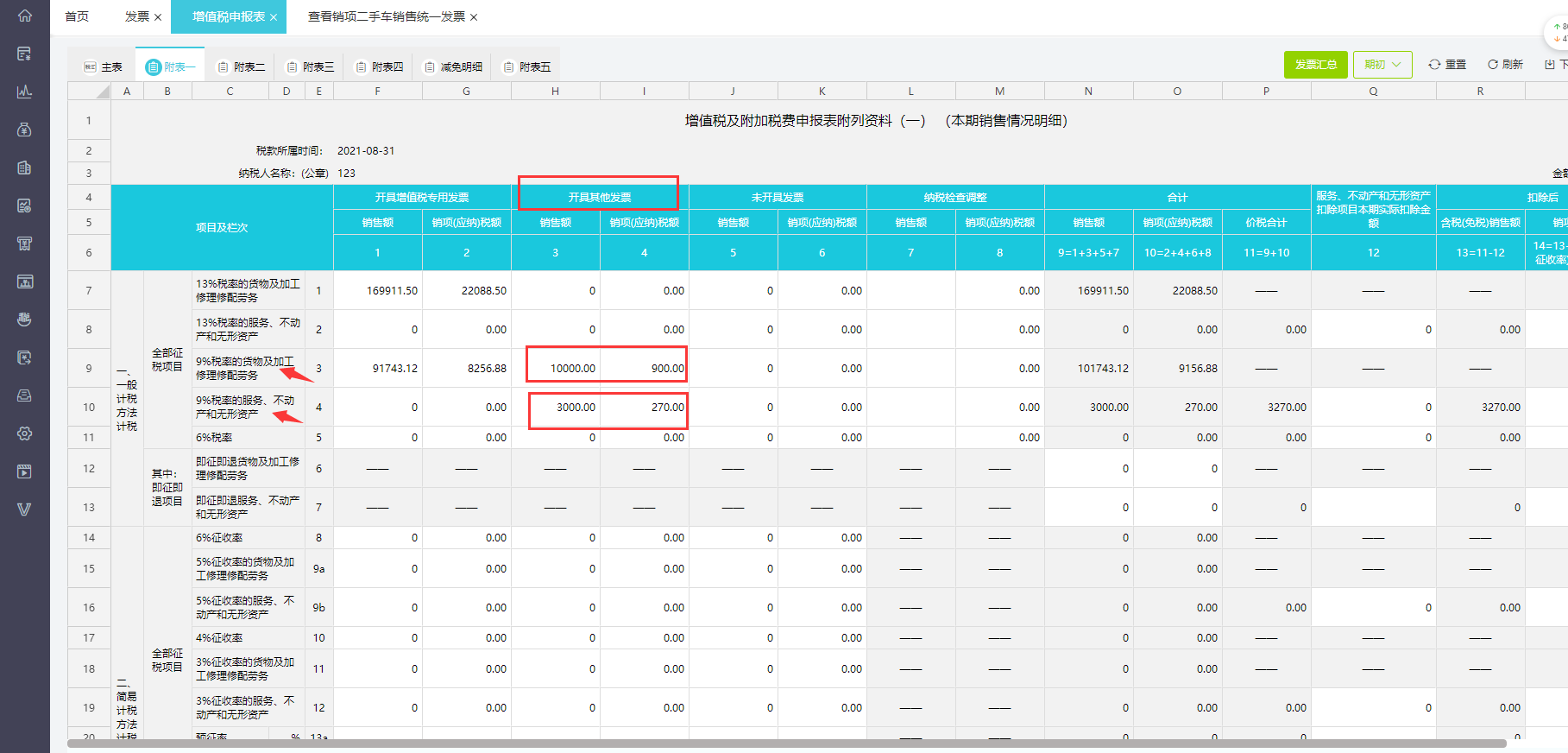Open the video player sidebar icon
Screen dimensions: 1568x753
point(24,471)
